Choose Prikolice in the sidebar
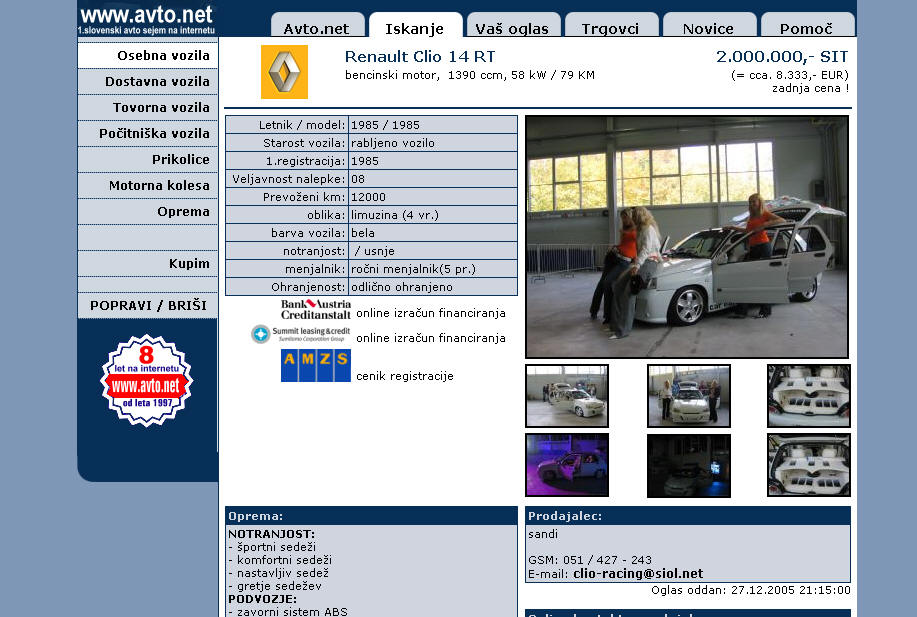This screenshot has height=617, width=917. [x=147, y=160]
